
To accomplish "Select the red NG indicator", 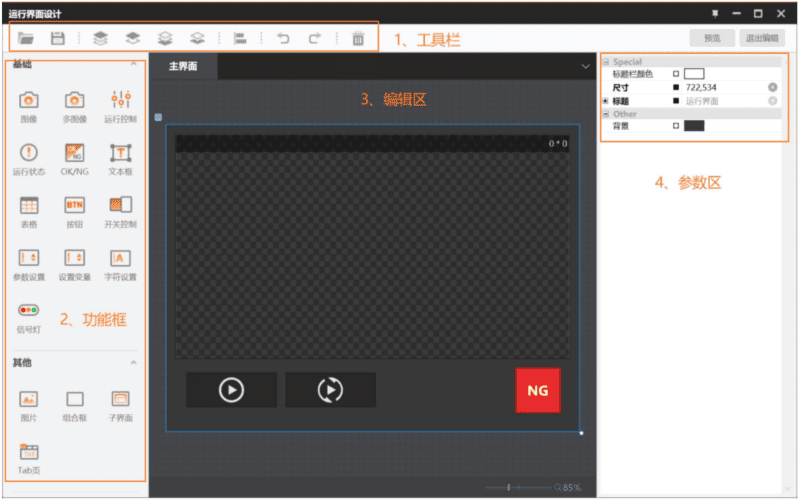I will (x=538, y=391).
